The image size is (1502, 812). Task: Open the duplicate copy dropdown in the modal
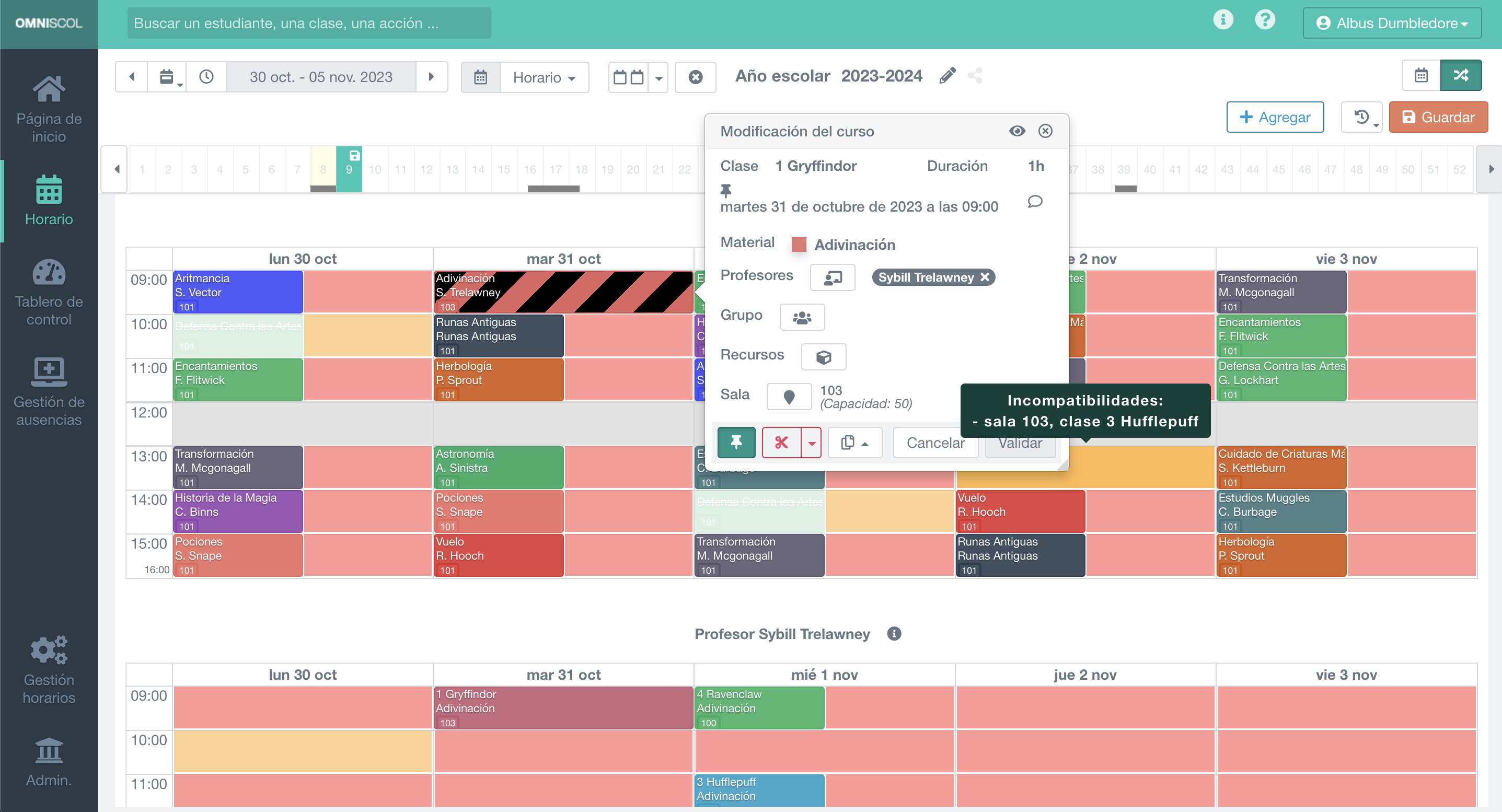[854, 443]
